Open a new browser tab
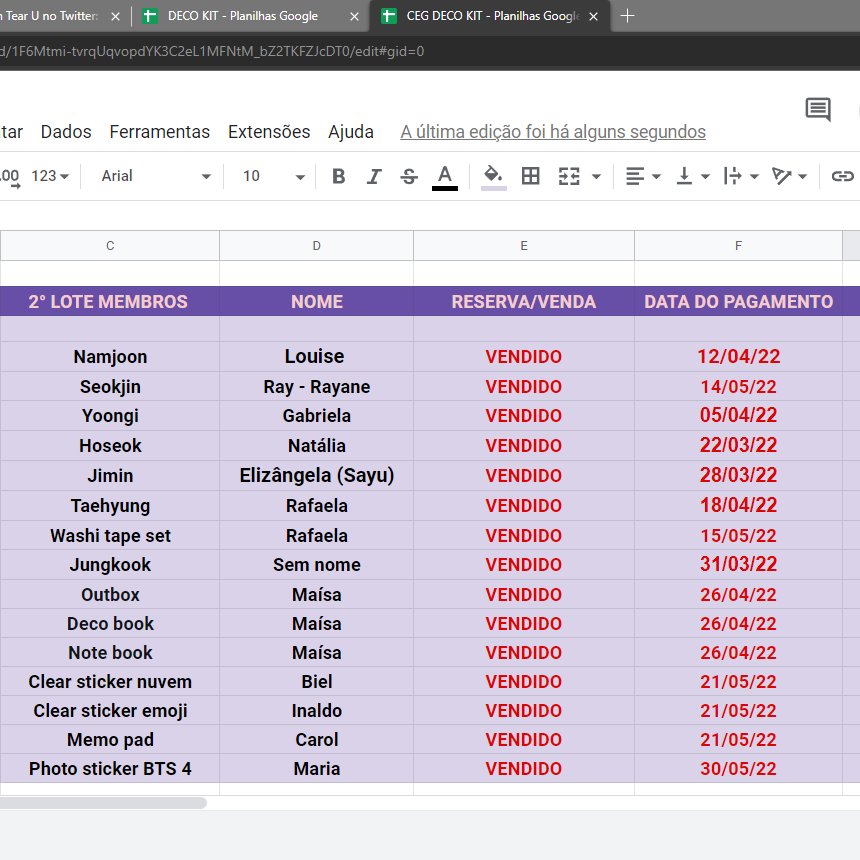Viewport: 860px width, 860px height. coord(627,16)
